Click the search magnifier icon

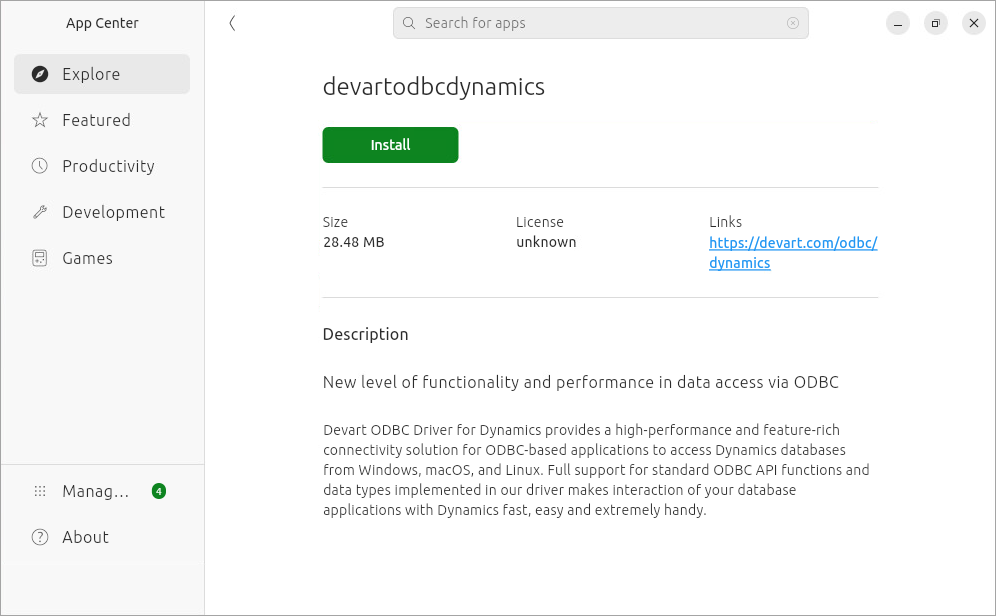(x=409, y=22)
